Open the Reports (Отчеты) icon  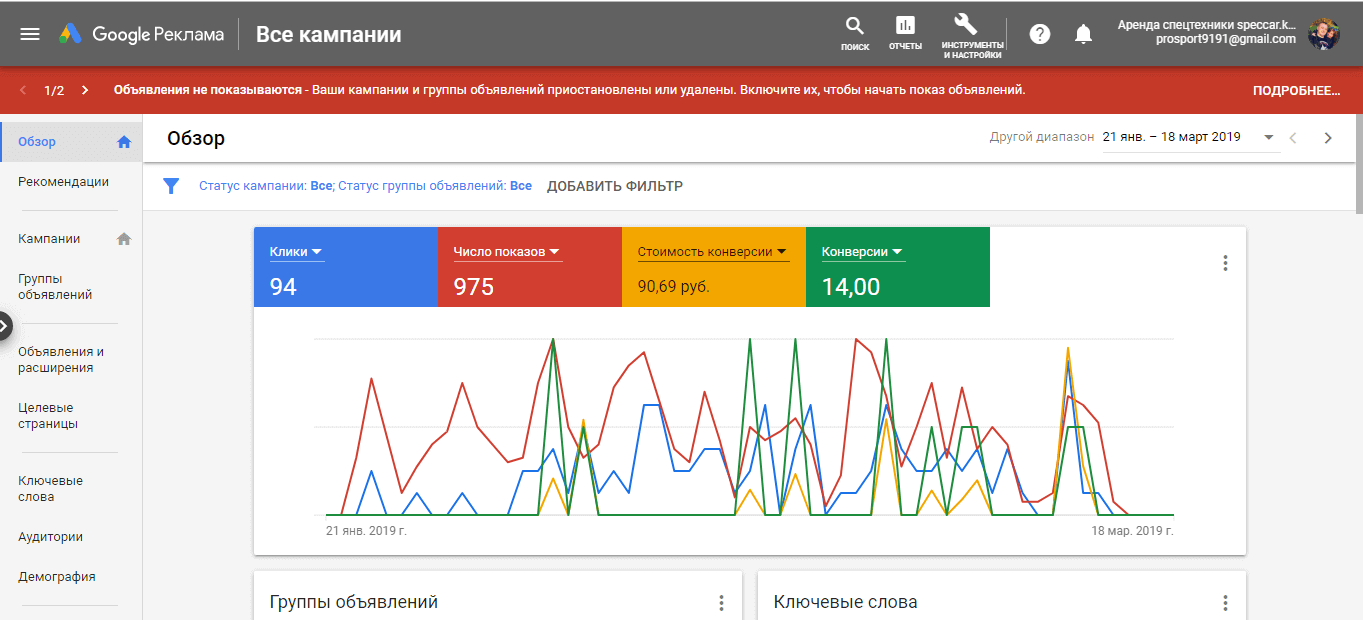pos(905,27)
